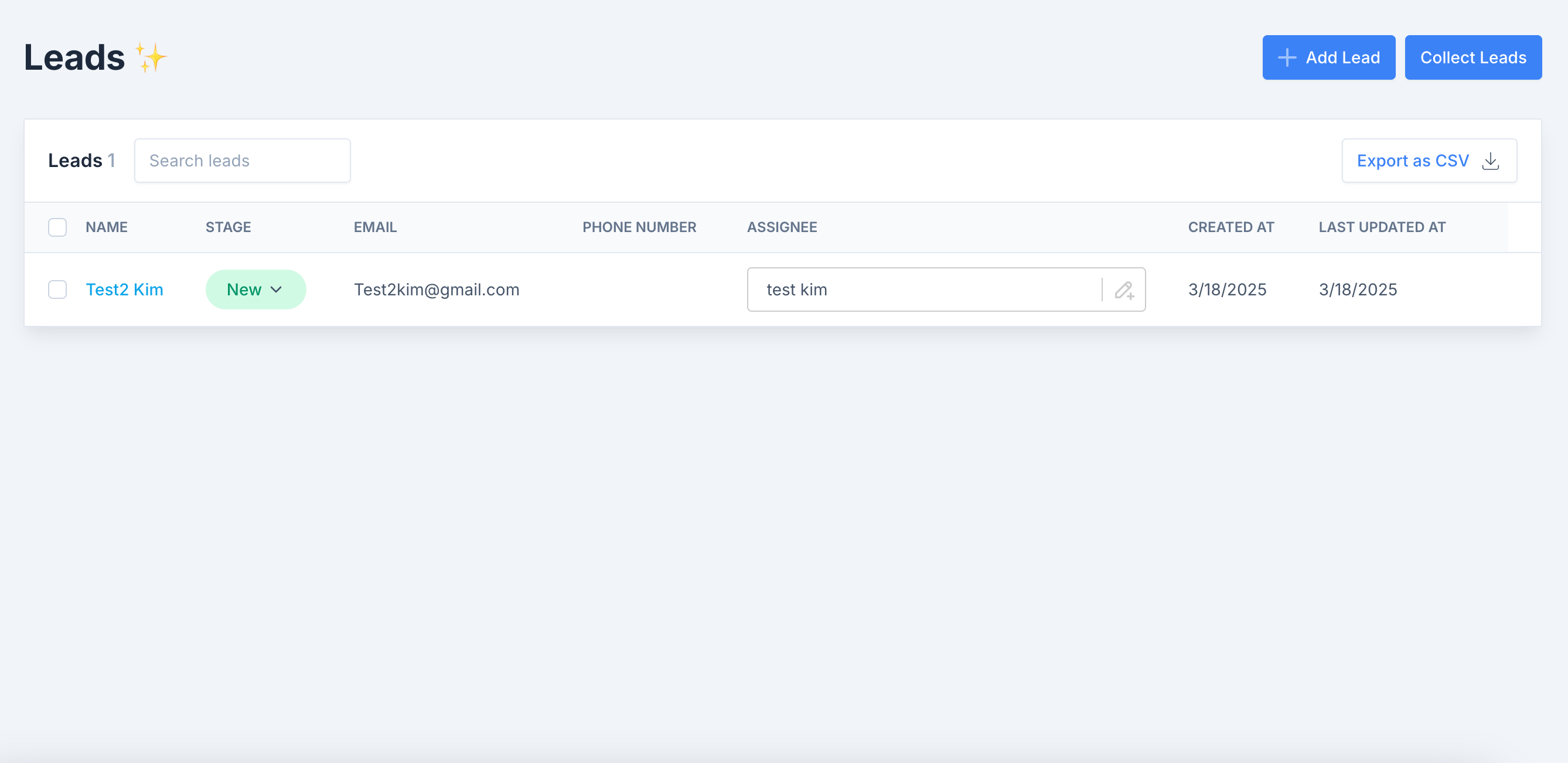Focus the Search leads field
Viewport: 1568px width, 763px height.
click(x=242, y=161)
